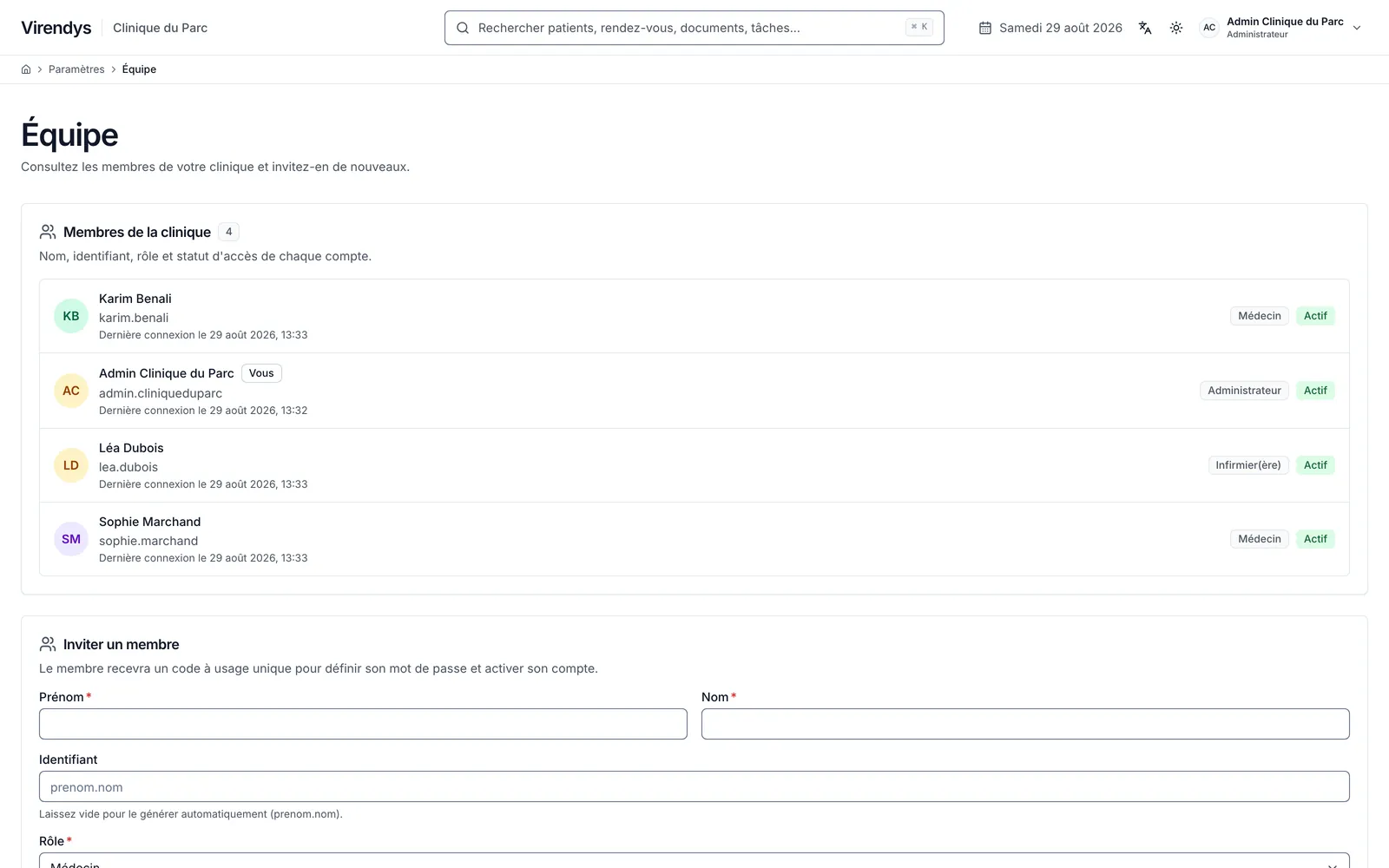Click Karim Benali's Actif status badge
Image resolution: width=1389 pixels, height=868 pixels.
[1315, 316]
